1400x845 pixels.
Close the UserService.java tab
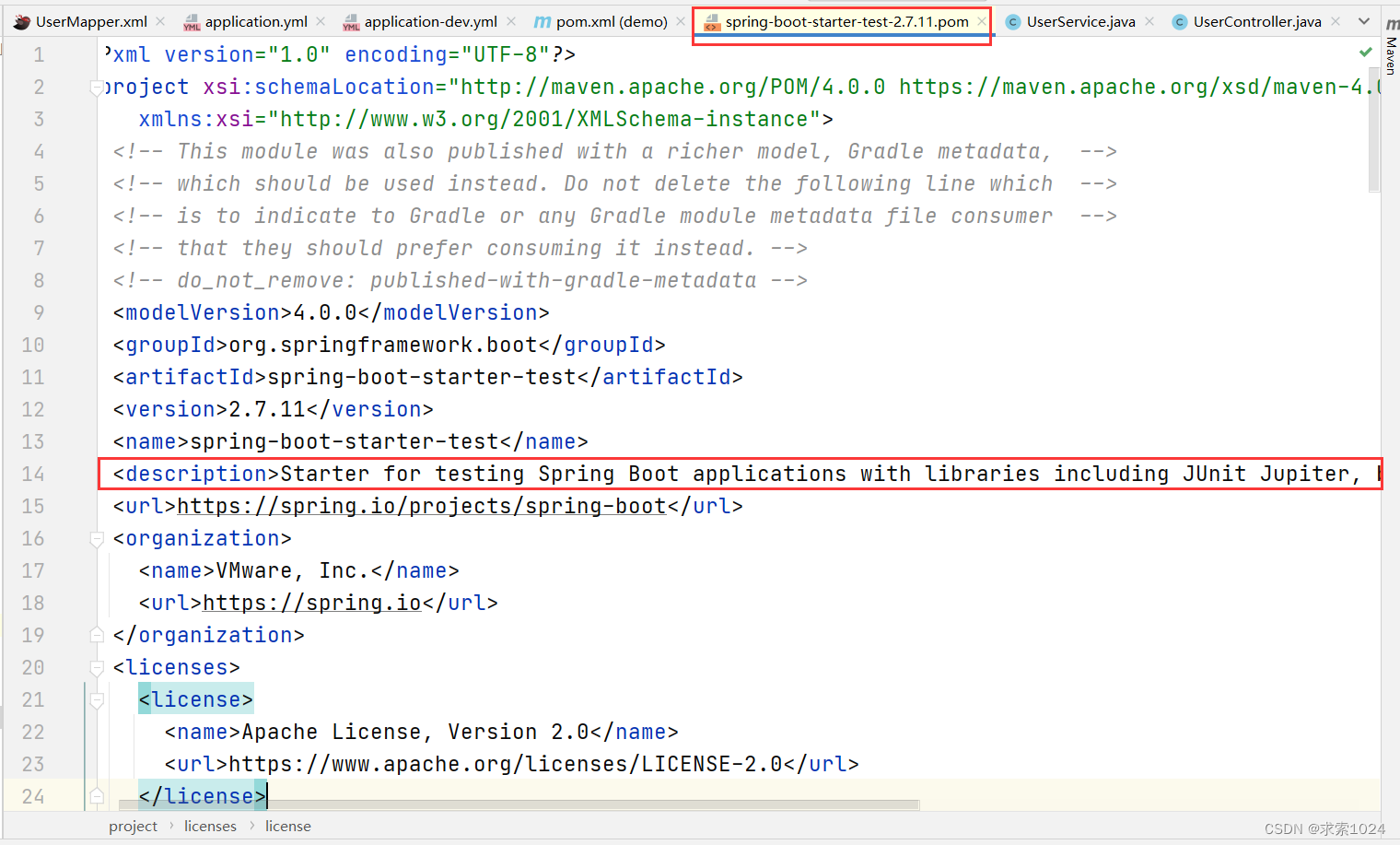(1149, 21)
